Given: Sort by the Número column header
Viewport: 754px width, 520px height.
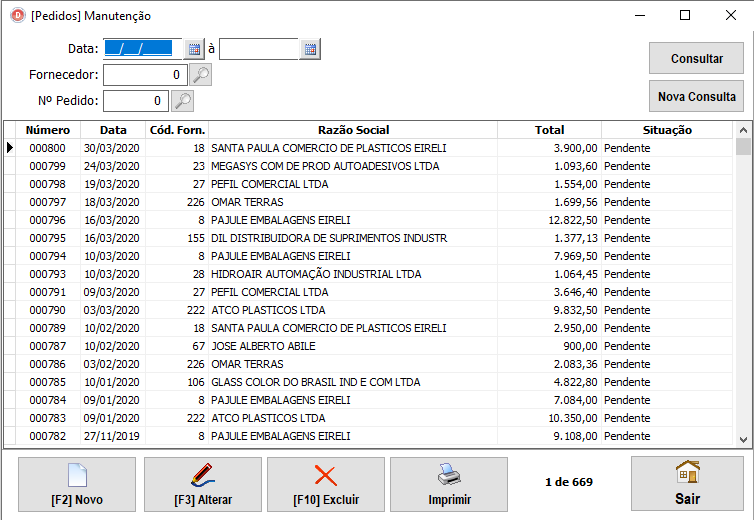Looking at the screenshot, I should [x=48, y=130].
